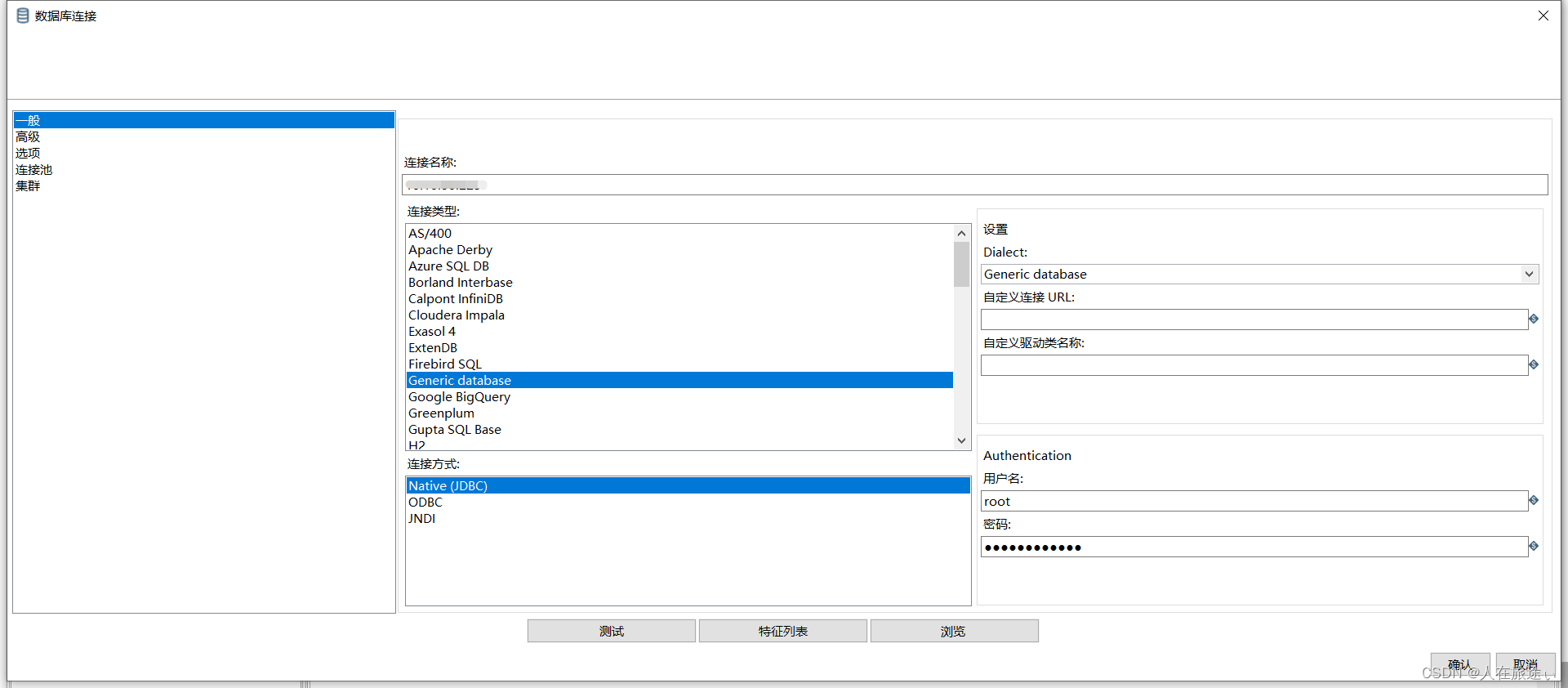
Task: Close the 数据库连接 dialog
Action: tap(1543, 16)
